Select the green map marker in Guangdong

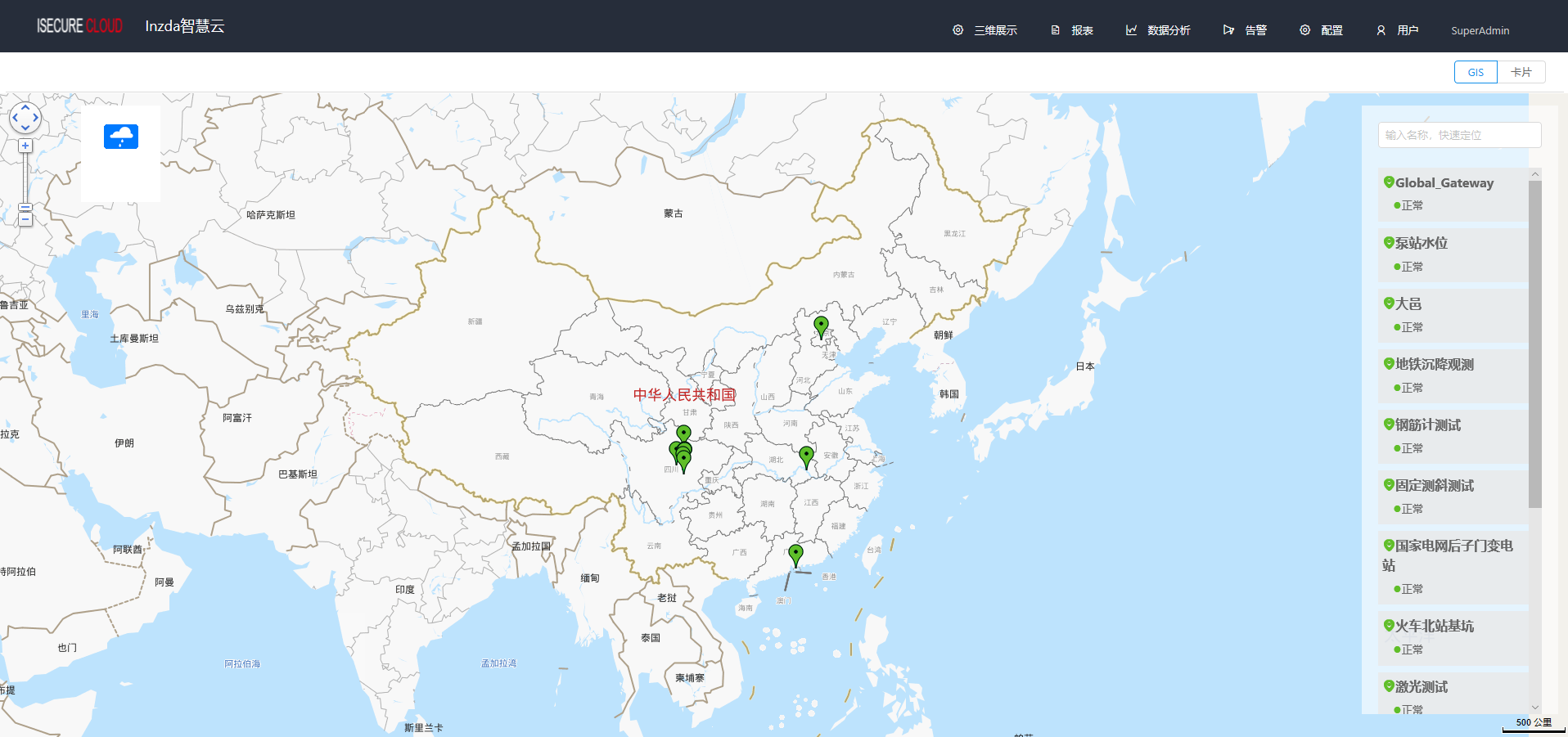tap(795, 554)
